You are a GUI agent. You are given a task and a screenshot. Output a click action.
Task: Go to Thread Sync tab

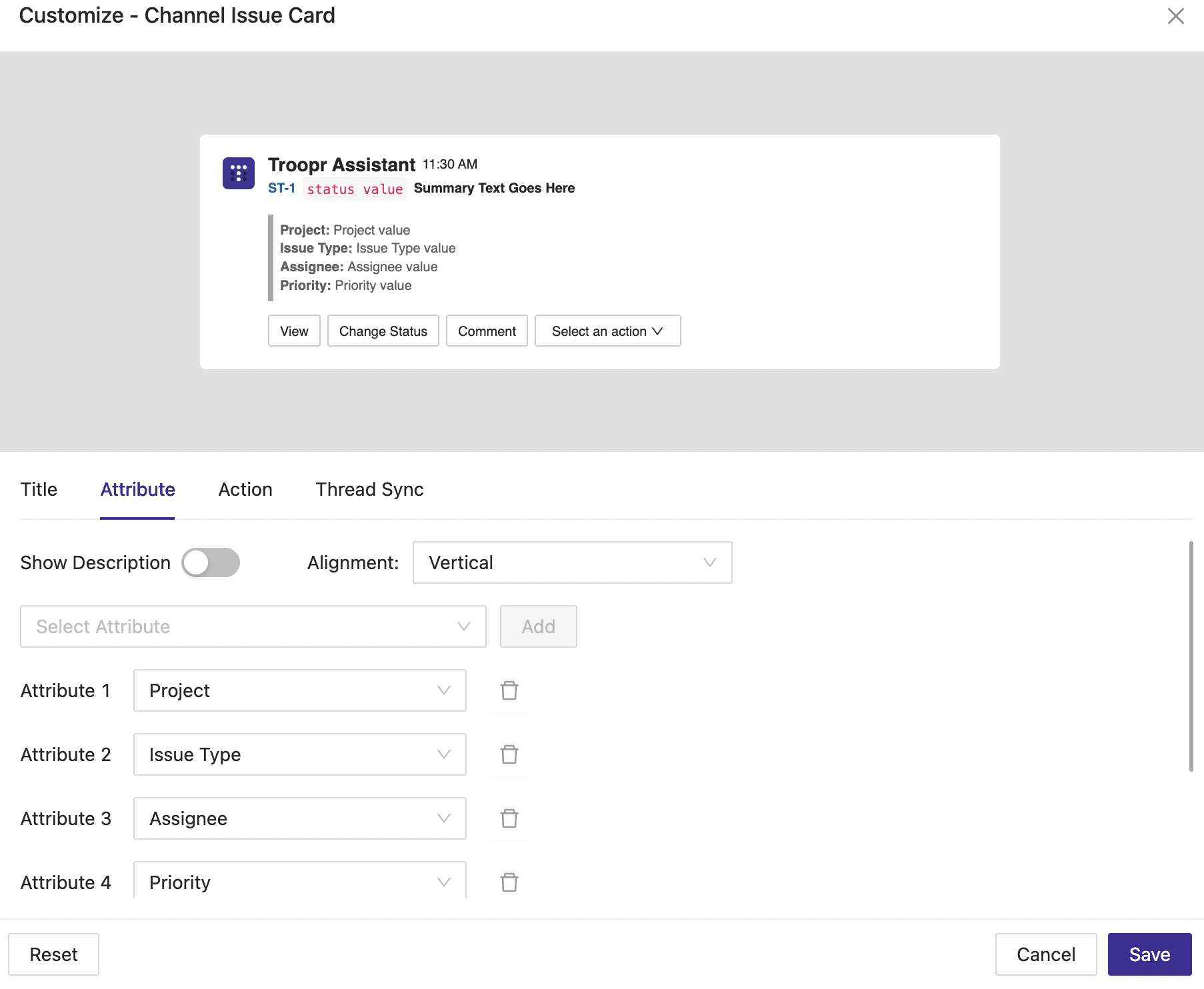point(370,489)
